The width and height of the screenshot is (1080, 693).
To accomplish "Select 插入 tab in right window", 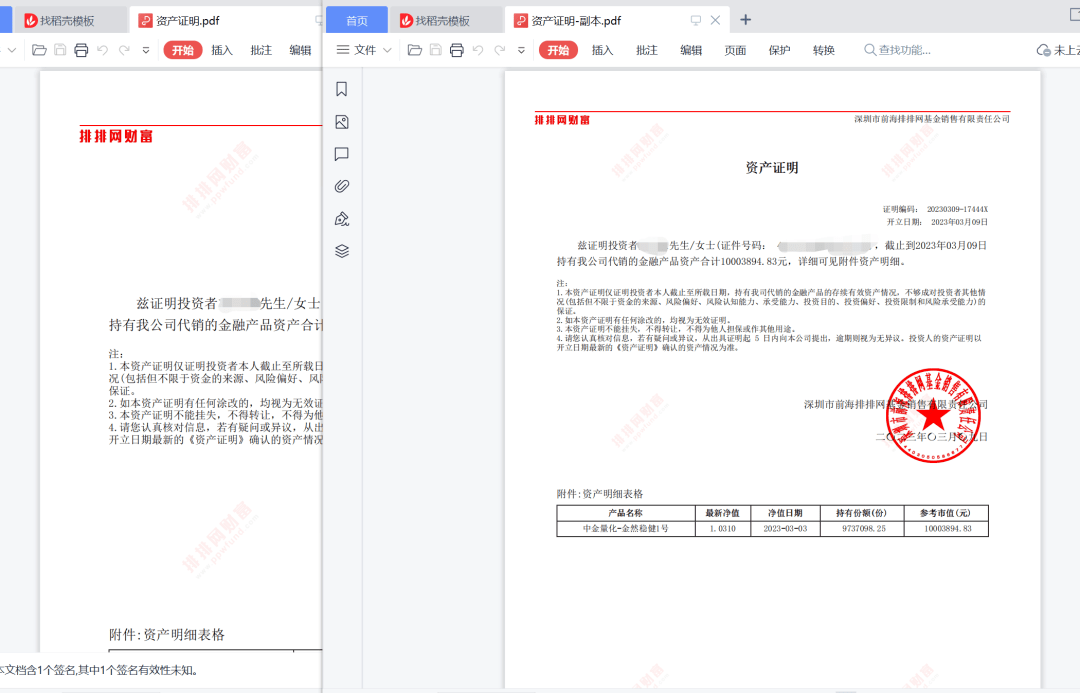I will pos(602,50).
